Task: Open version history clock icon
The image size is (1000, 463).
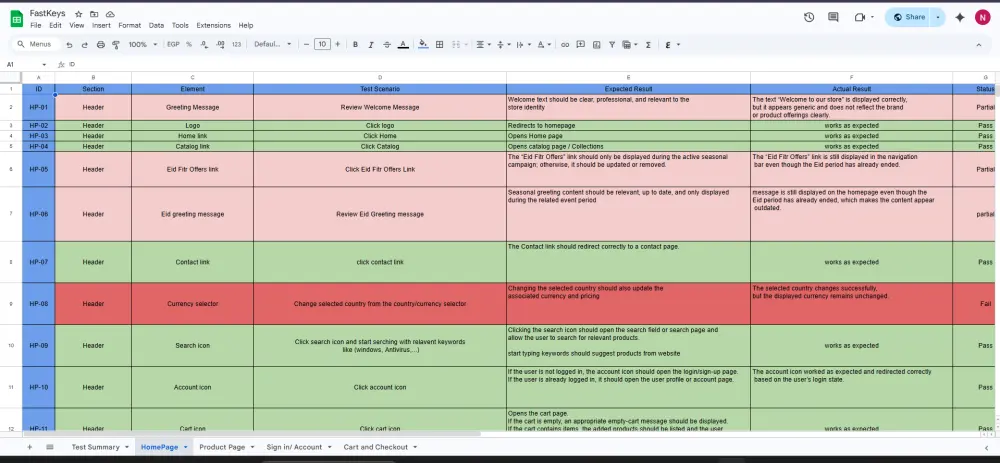Action: point(809,17)
